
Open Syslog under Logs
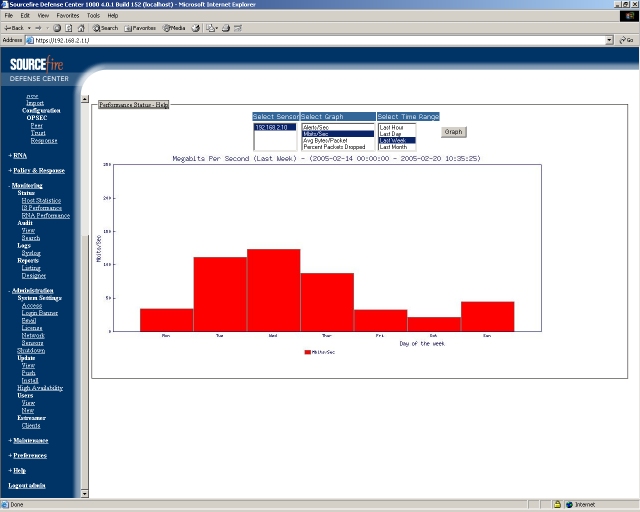[31, 253]
